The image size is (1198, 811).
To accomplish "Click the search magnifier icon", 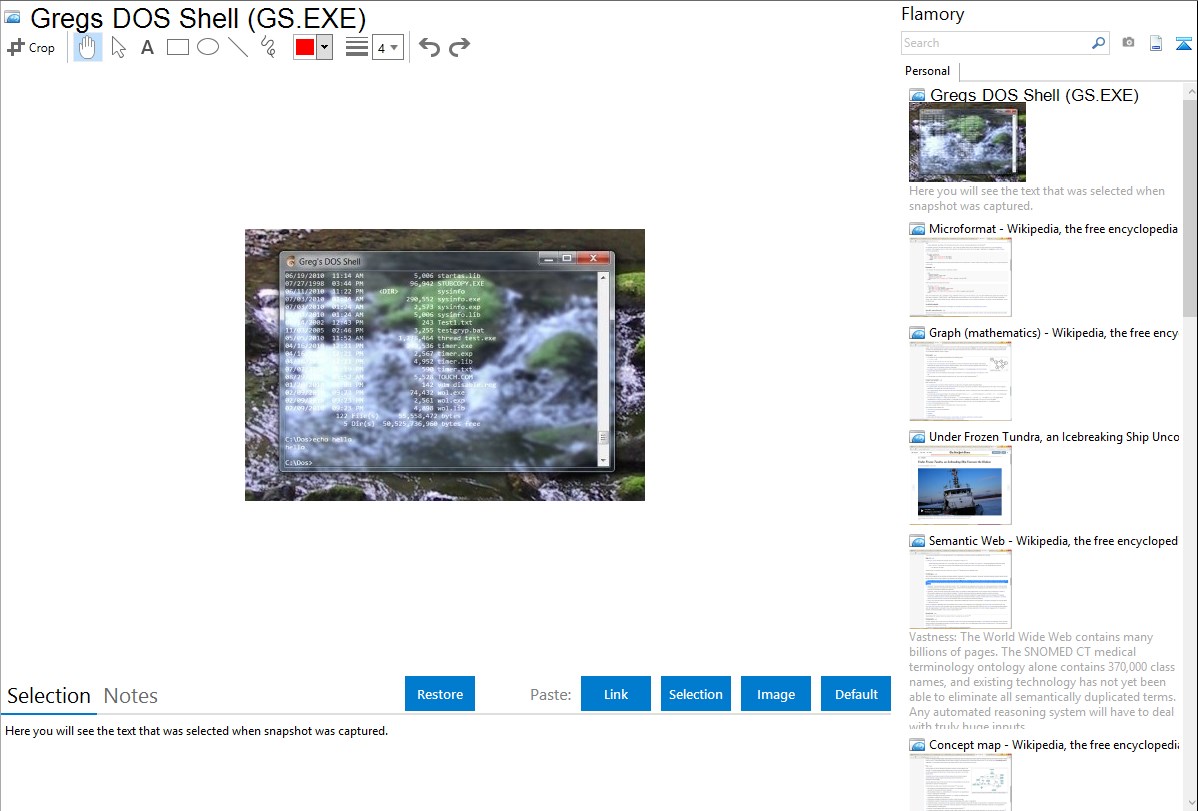I will [1099, 43].
